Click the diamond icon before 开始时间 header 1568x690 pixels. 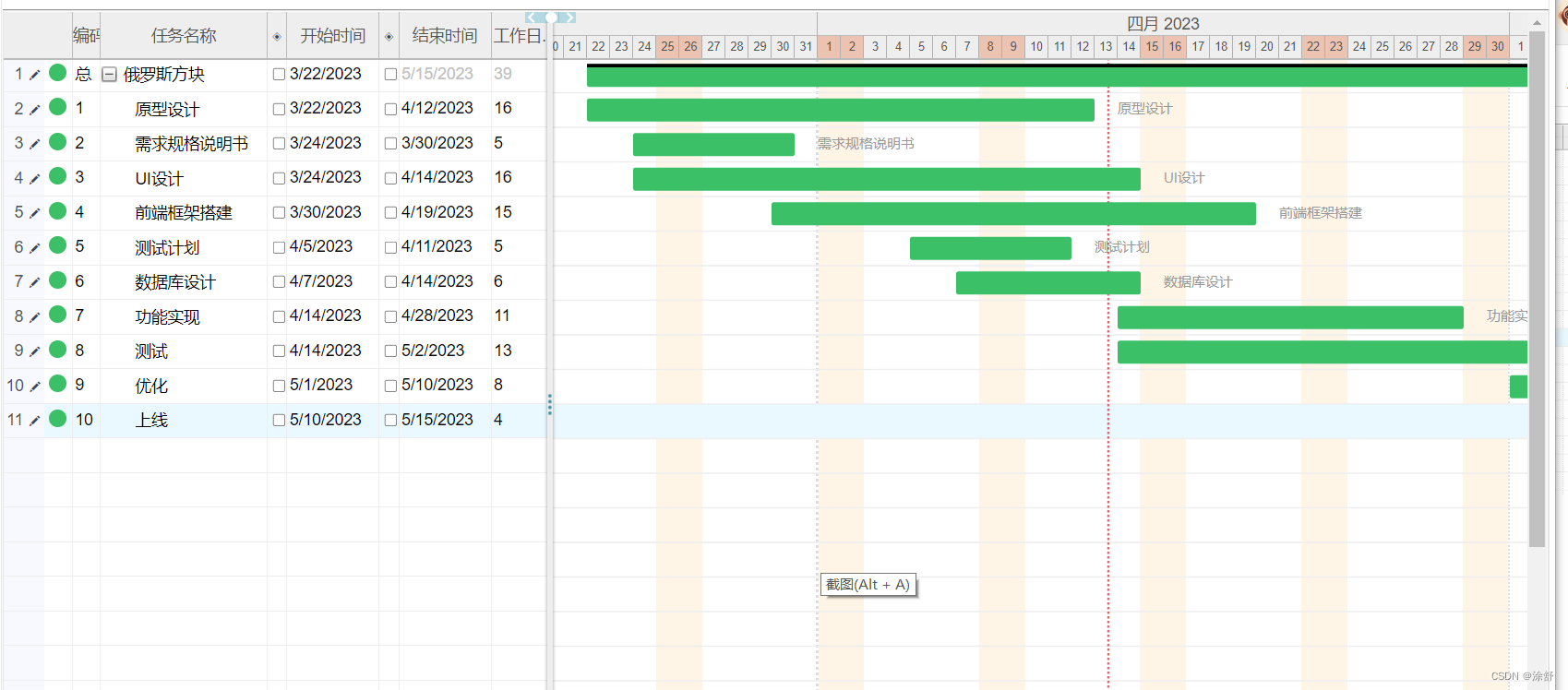[x=277, y=37]
